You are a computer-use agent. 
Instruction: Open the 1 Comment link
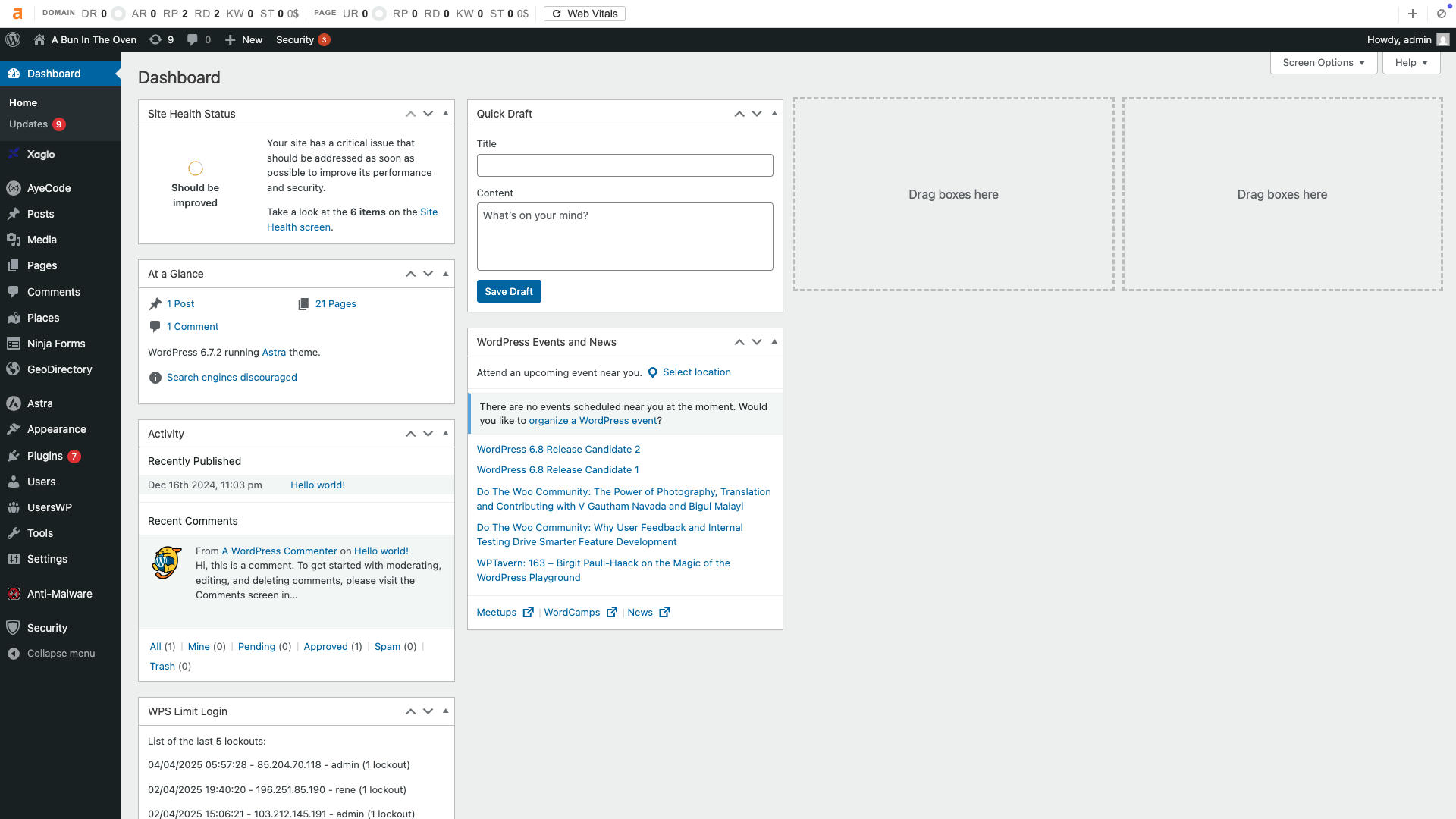tap(193, 327)
